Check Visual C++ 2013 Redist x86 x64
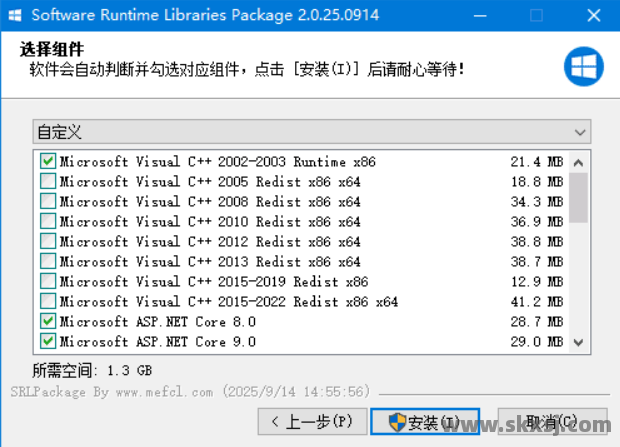620x447 pixels. point(48,261)
